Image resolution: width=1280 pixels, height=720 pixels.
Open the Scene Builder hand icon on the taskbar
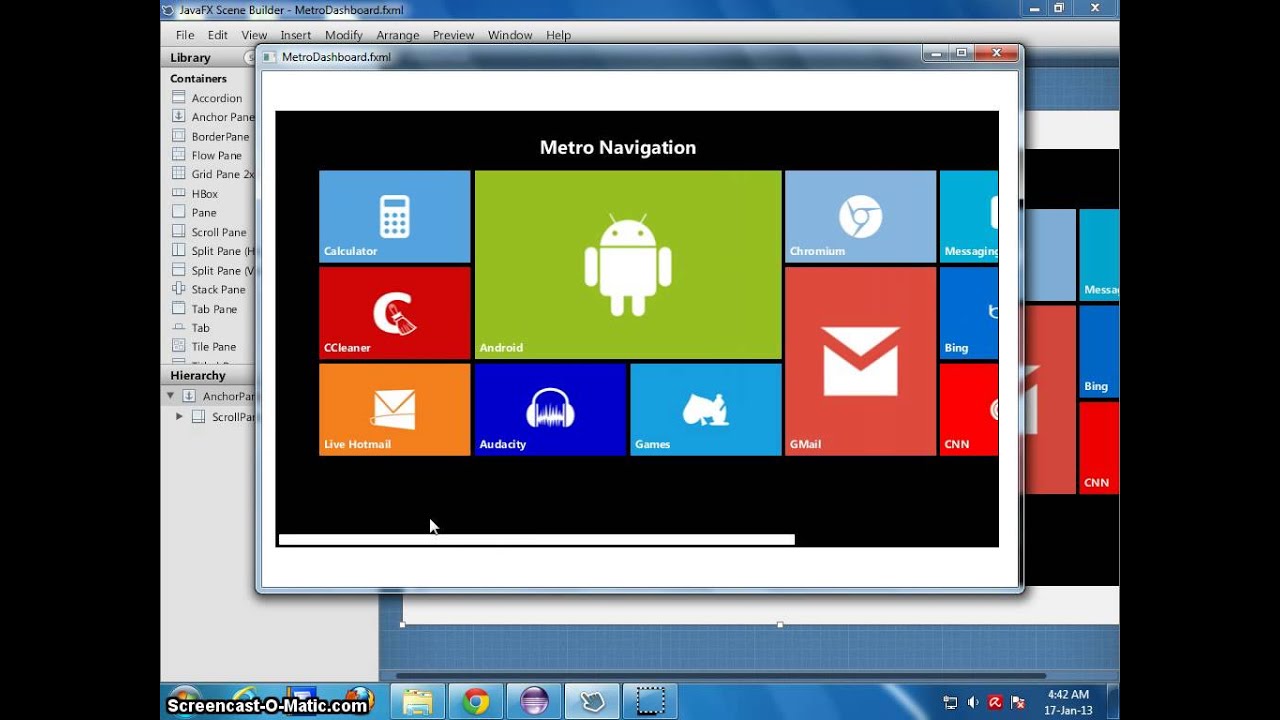point(592,702)
